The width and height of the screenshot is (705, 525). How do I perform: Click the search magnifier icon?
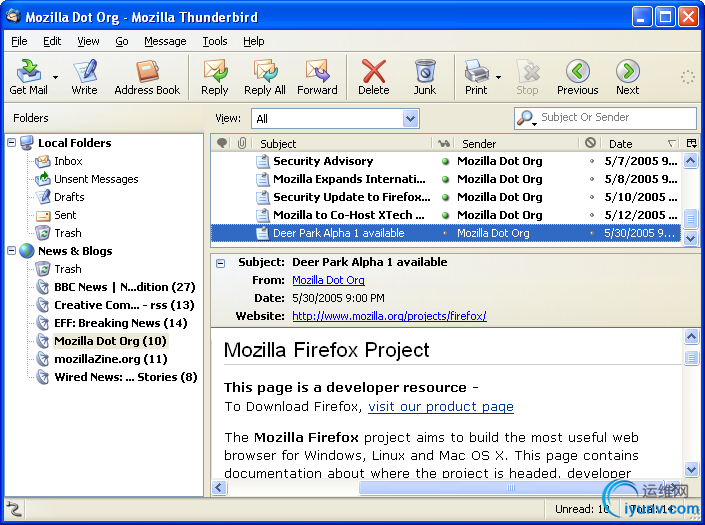(524, 118)
